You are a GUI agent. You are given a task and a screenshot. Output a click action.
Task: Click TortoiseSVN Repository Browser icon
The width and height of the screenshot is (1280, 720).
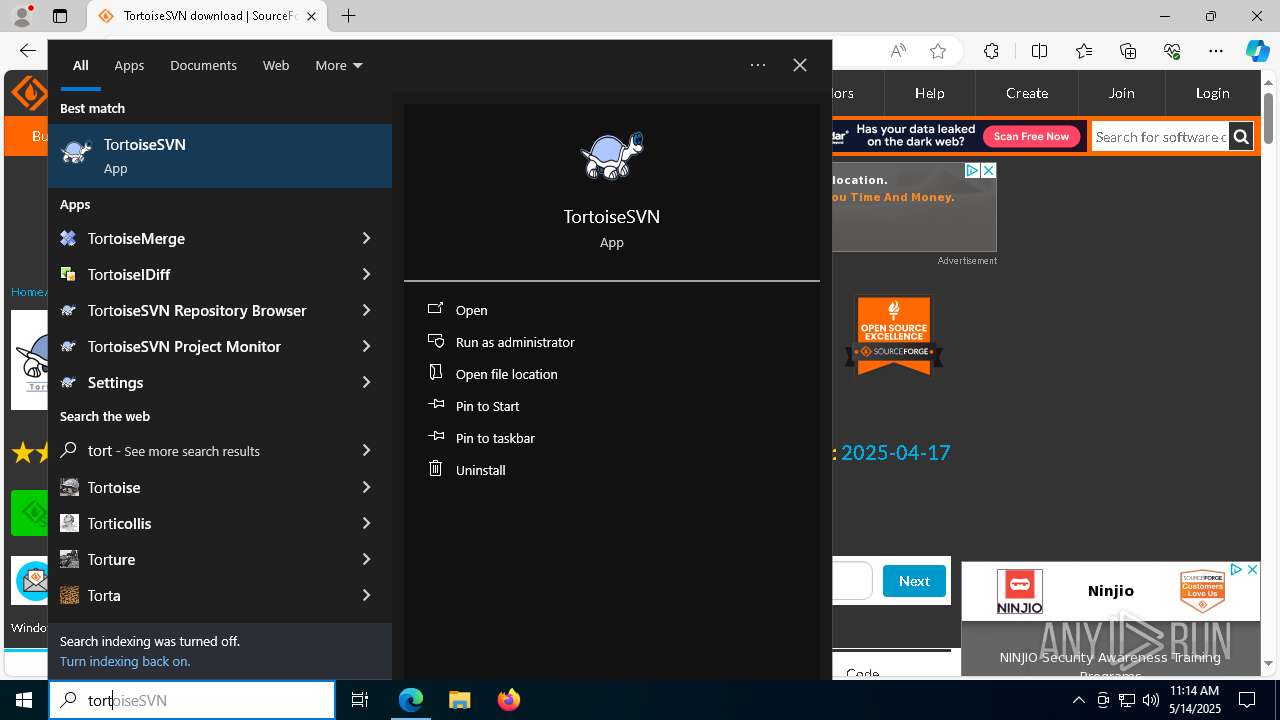69,310
